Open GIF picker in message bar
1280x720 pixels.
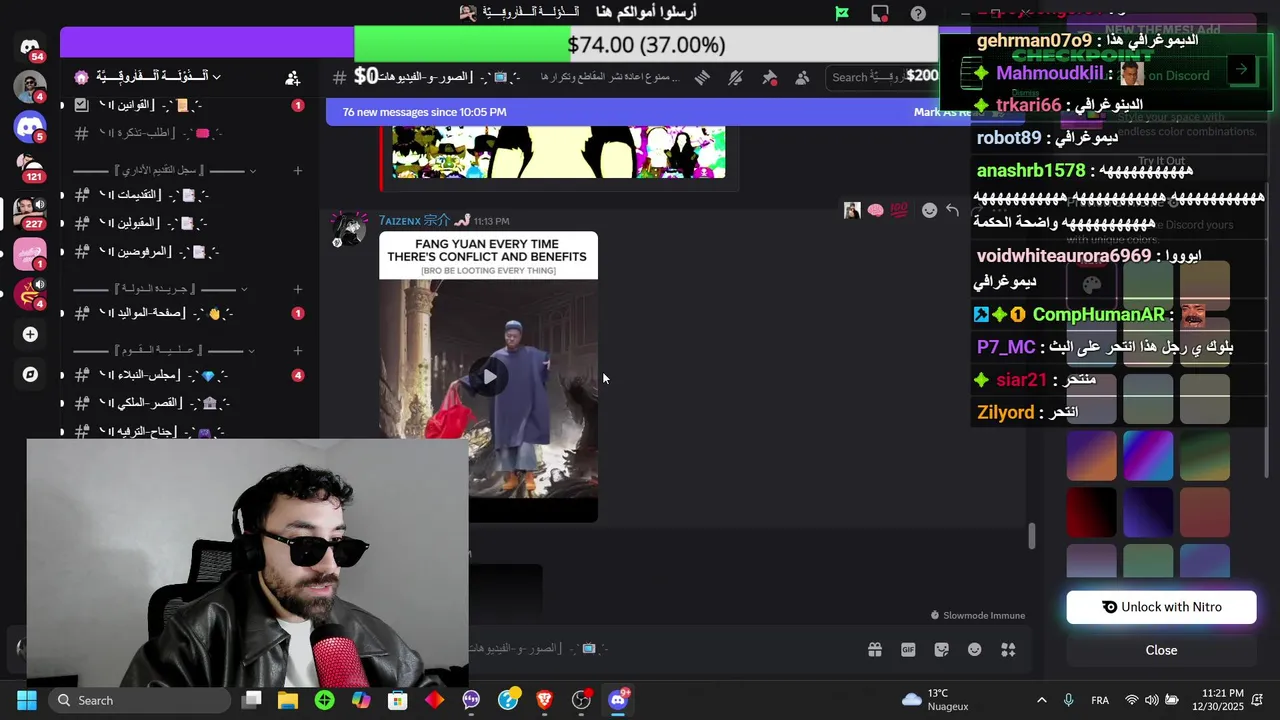click(908, 650)
